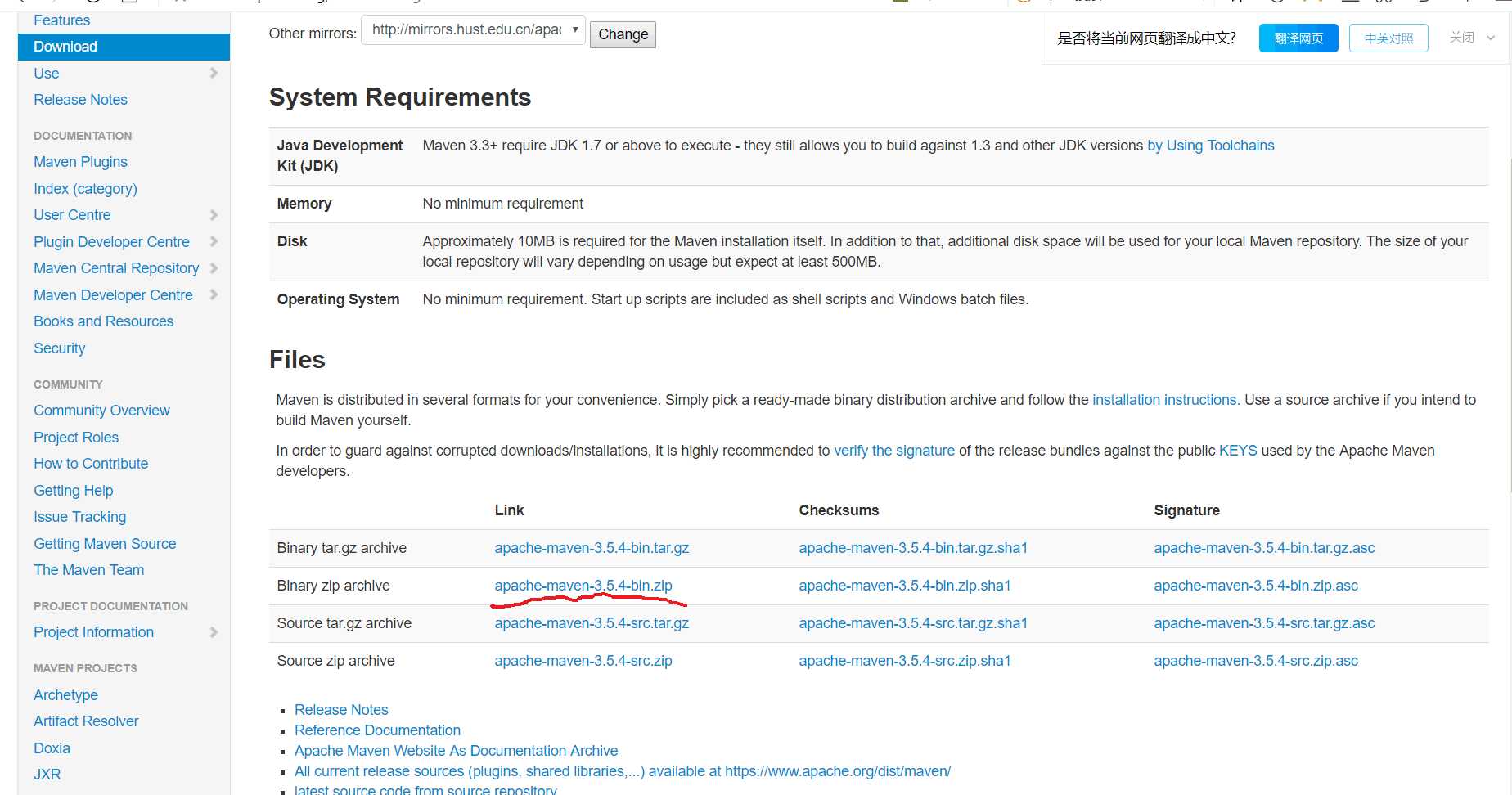The image size is (1512, 795).
Task: Open apache-maven-3.5.4-bin.zip.asc signature
Action: 1256,586
